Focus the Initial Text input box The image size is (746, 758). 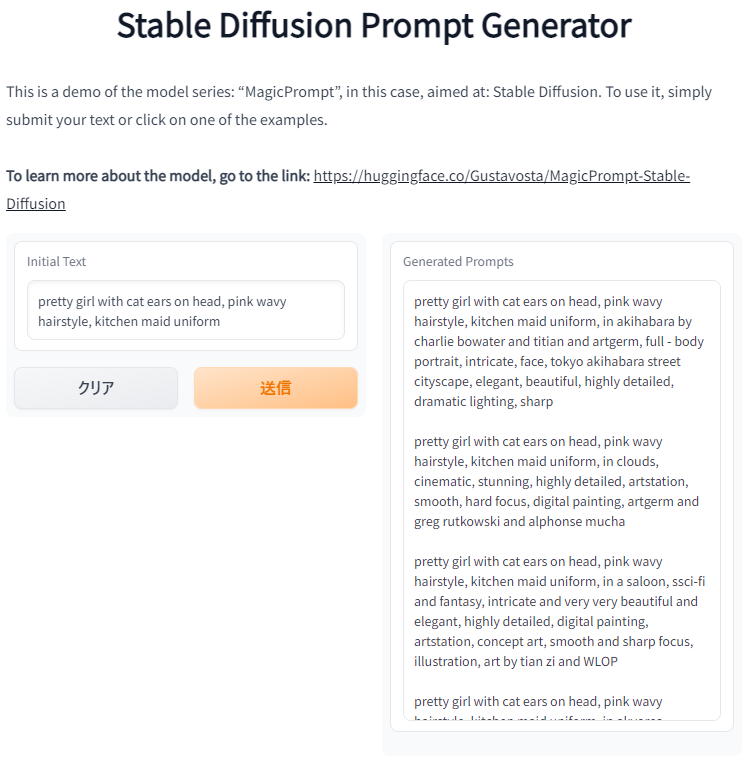(x=186, y=310)
